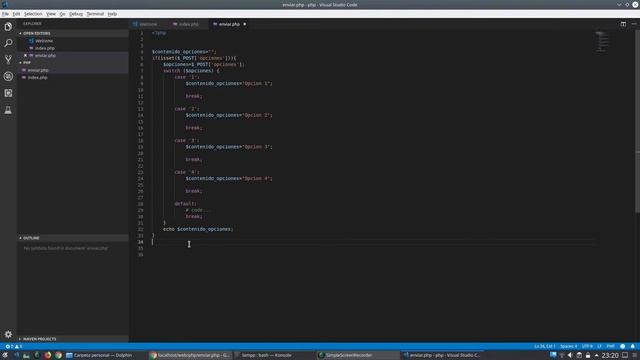Open the View menu
Viewport: 640px width, 360px height.
click(51, 14)
